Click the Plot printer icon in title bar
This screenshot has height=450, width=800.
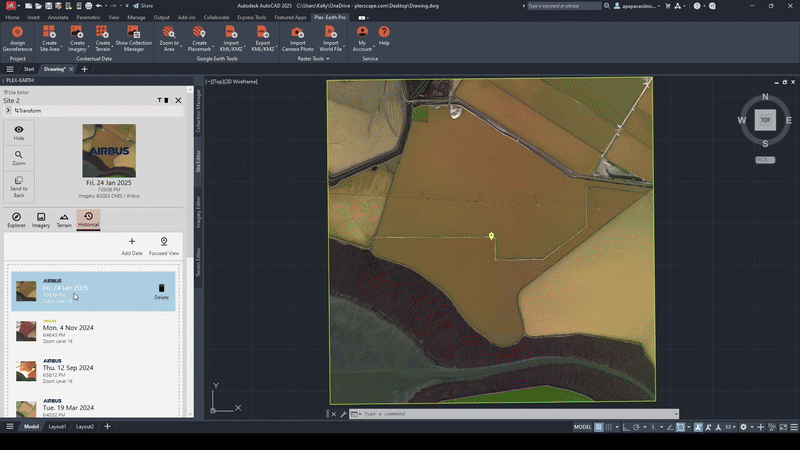pyautogui.click(x=89, y=6)
